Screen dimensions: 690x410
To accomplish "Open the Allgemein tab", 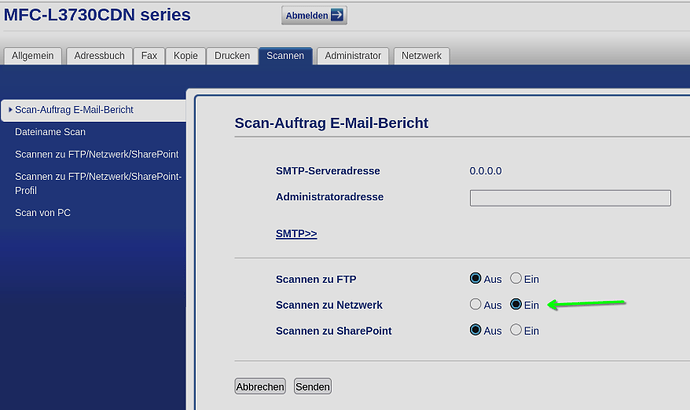I will click(33, 56).
